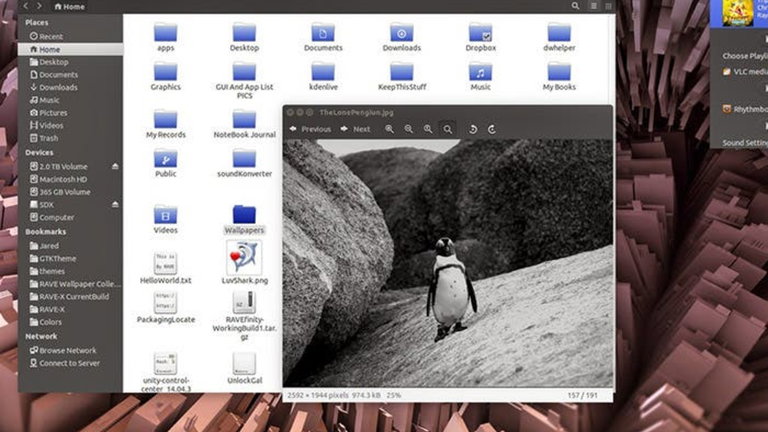This screenshot has height=432, width=768.
Task: Go back using the file manager back arrow
Action: coord(26,6)
